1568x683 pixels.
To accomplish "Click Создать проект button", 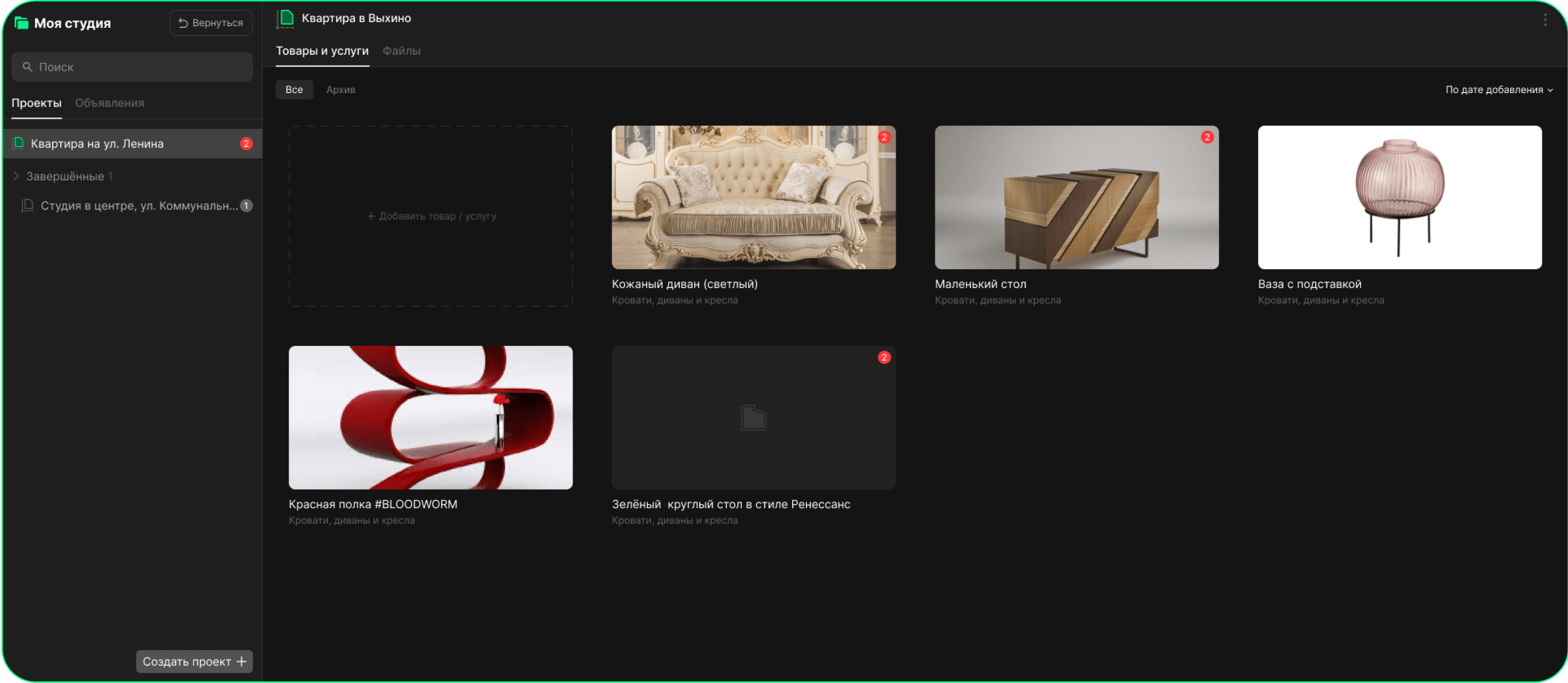I will click(x=193, y=661).
